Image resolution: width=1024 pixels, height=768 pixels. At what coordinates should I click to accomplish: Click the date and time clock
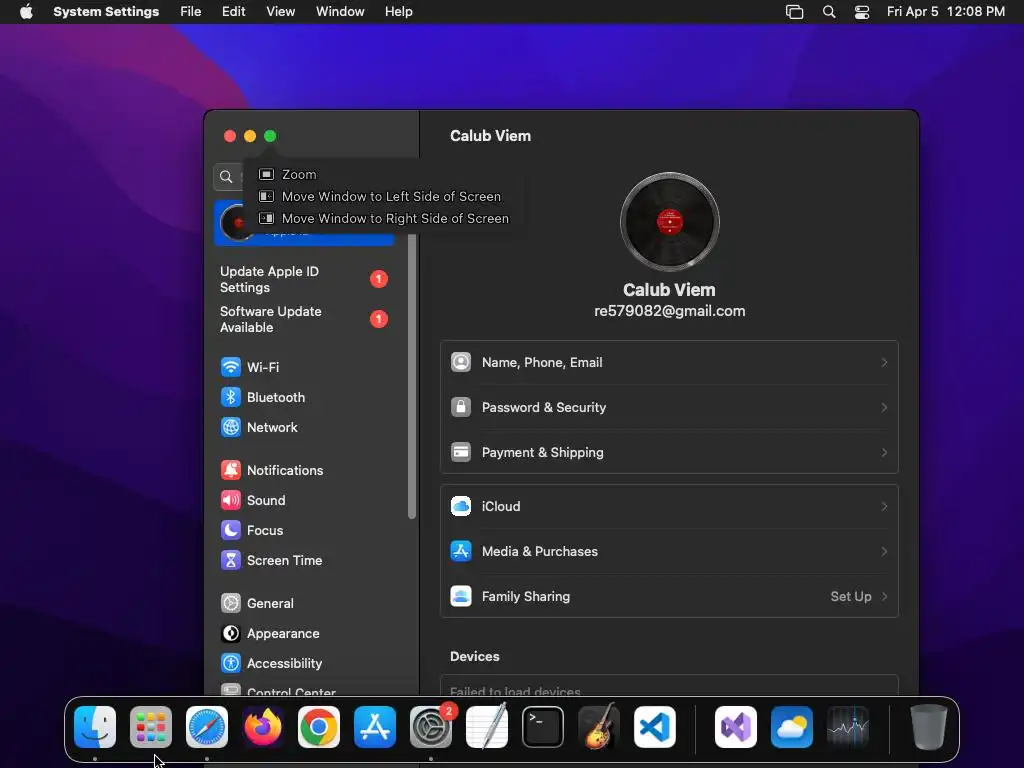(x=946, y=12)
